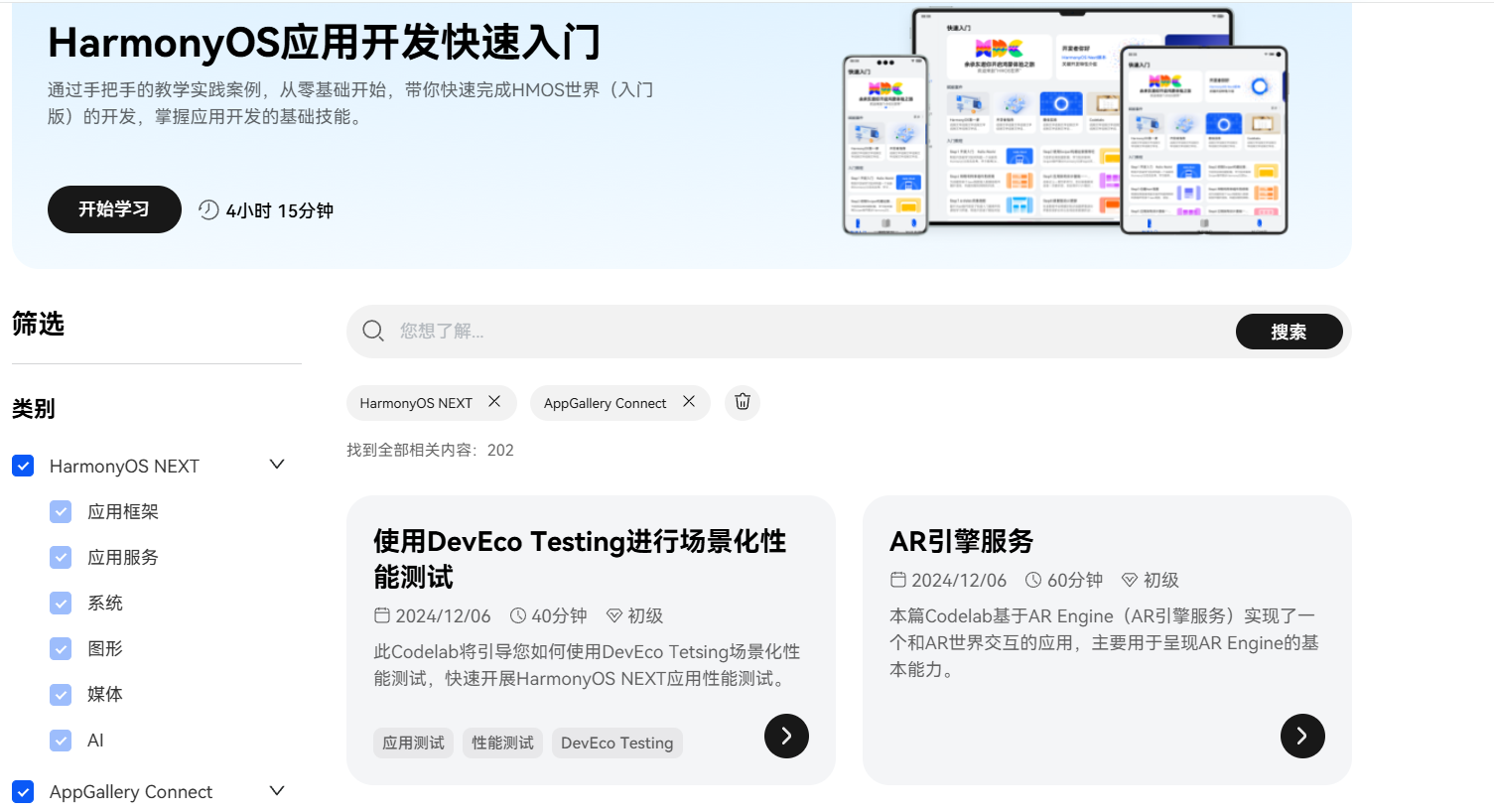The height and width of the screenshot is (812, 1494).
Task: Click the clock icon showing 40分钟
Action: (520, 615)
